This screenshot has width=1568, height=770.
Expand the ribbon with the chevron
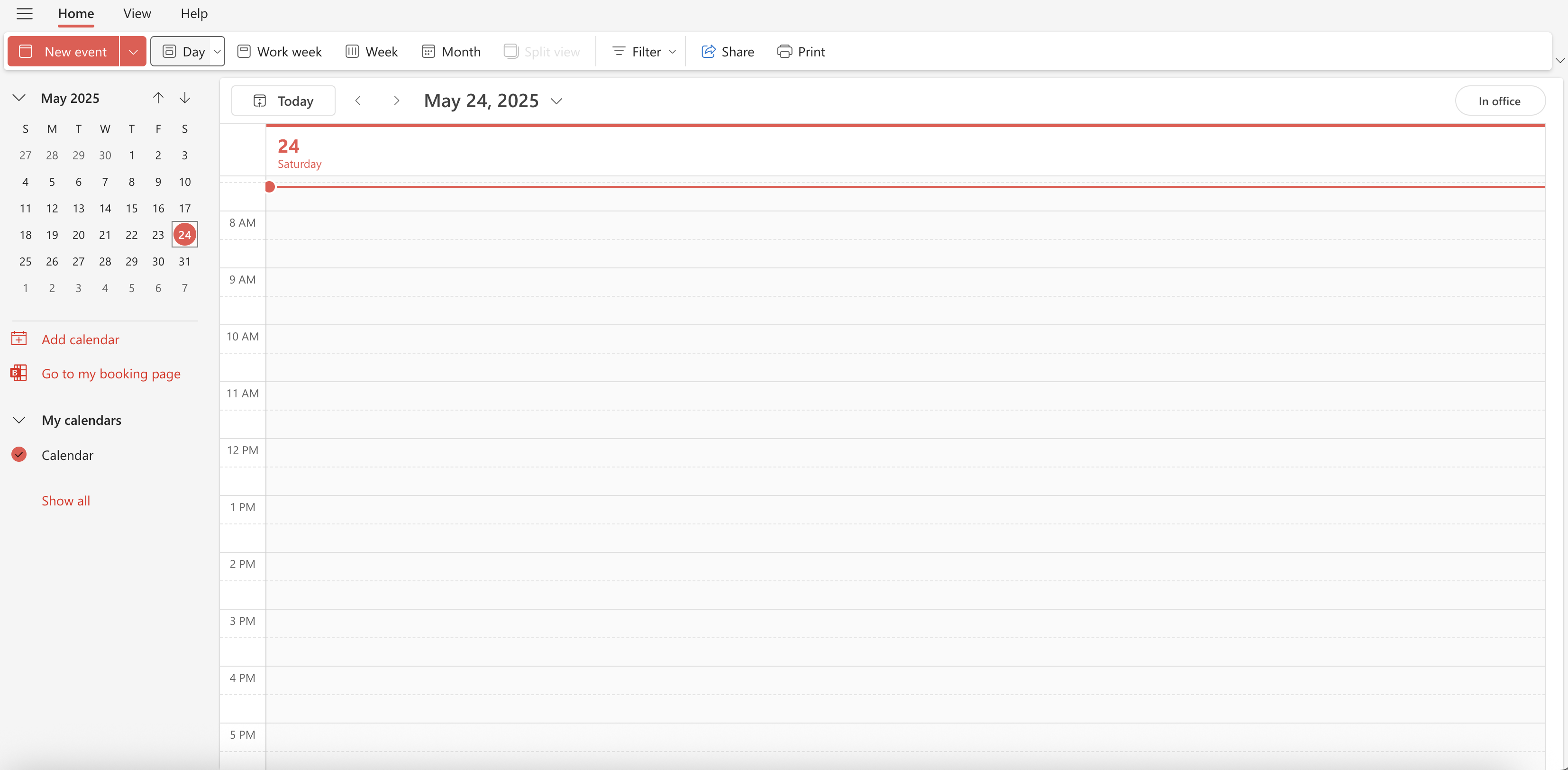click(1559, 60)
